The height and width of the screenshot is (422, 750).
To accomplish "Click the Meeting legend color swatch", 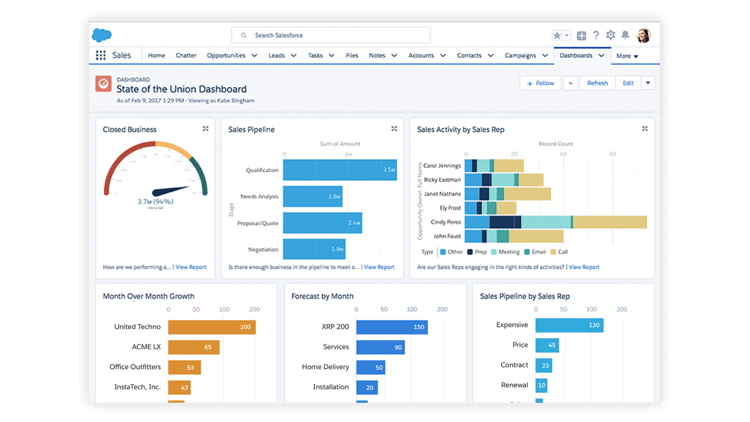I will coord(494,252).
